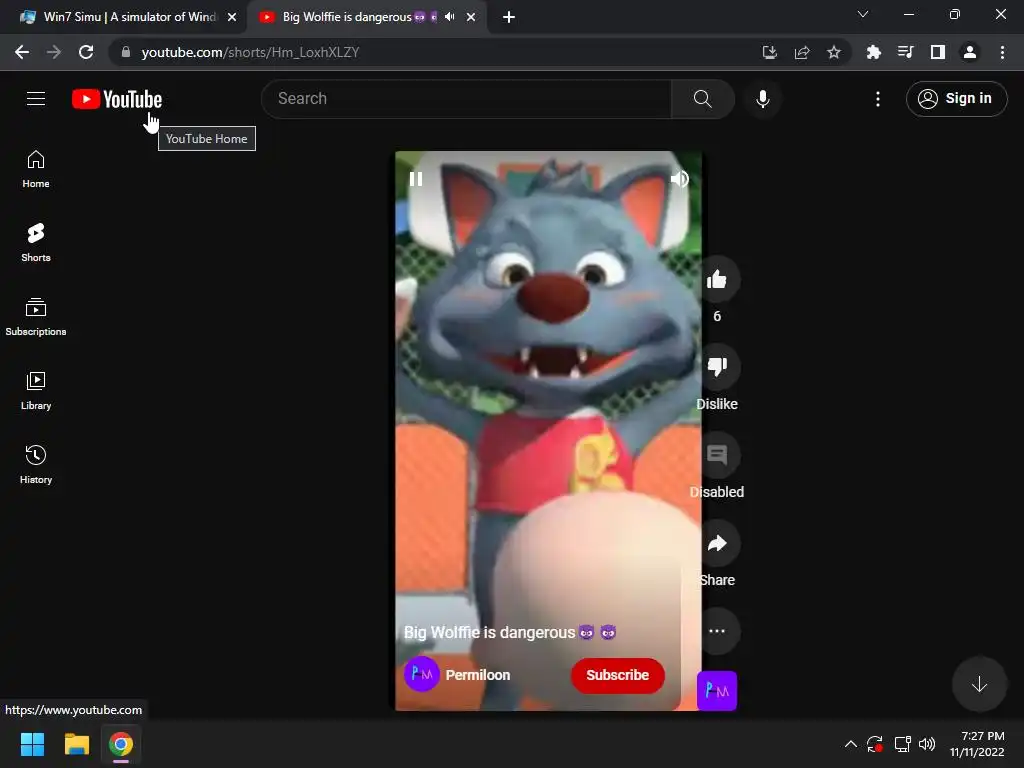Focus the YouTube Search field
The height and width of the screenshot is (768, 1024).
[466, 99]
